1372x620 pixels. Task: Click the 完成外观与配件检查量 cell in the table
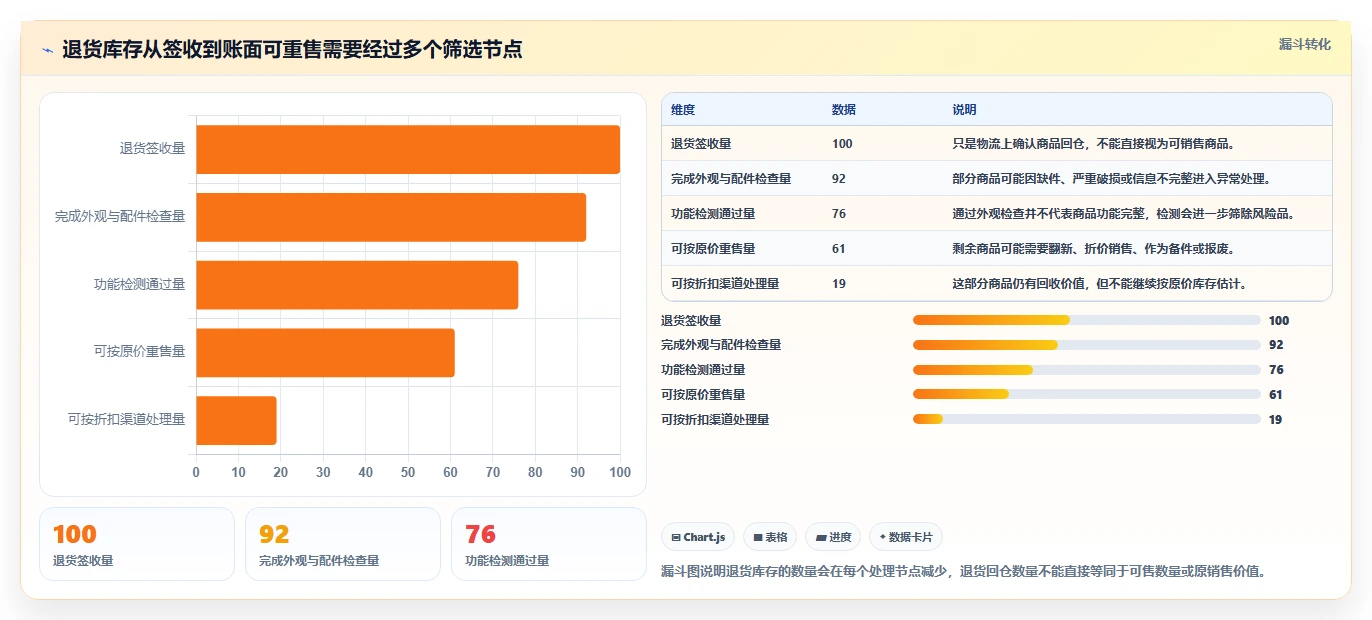731,179
